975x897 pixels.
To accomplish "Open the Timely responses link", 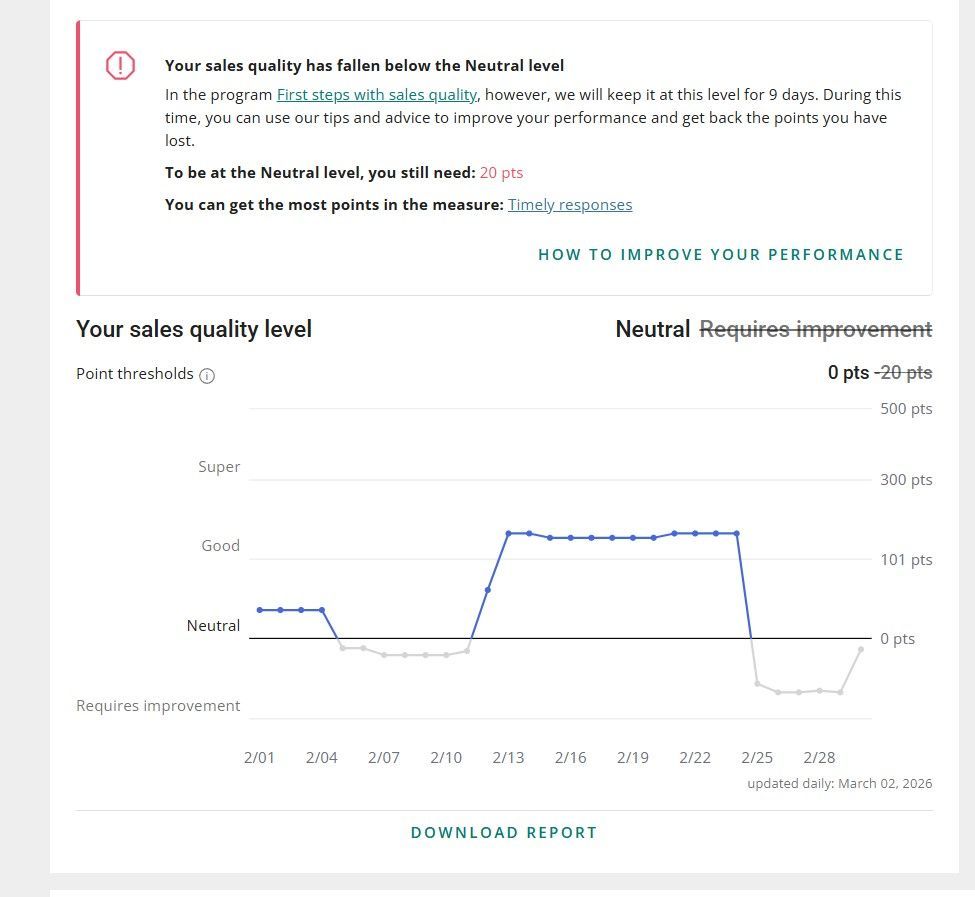I will click(x=570, y=205).
